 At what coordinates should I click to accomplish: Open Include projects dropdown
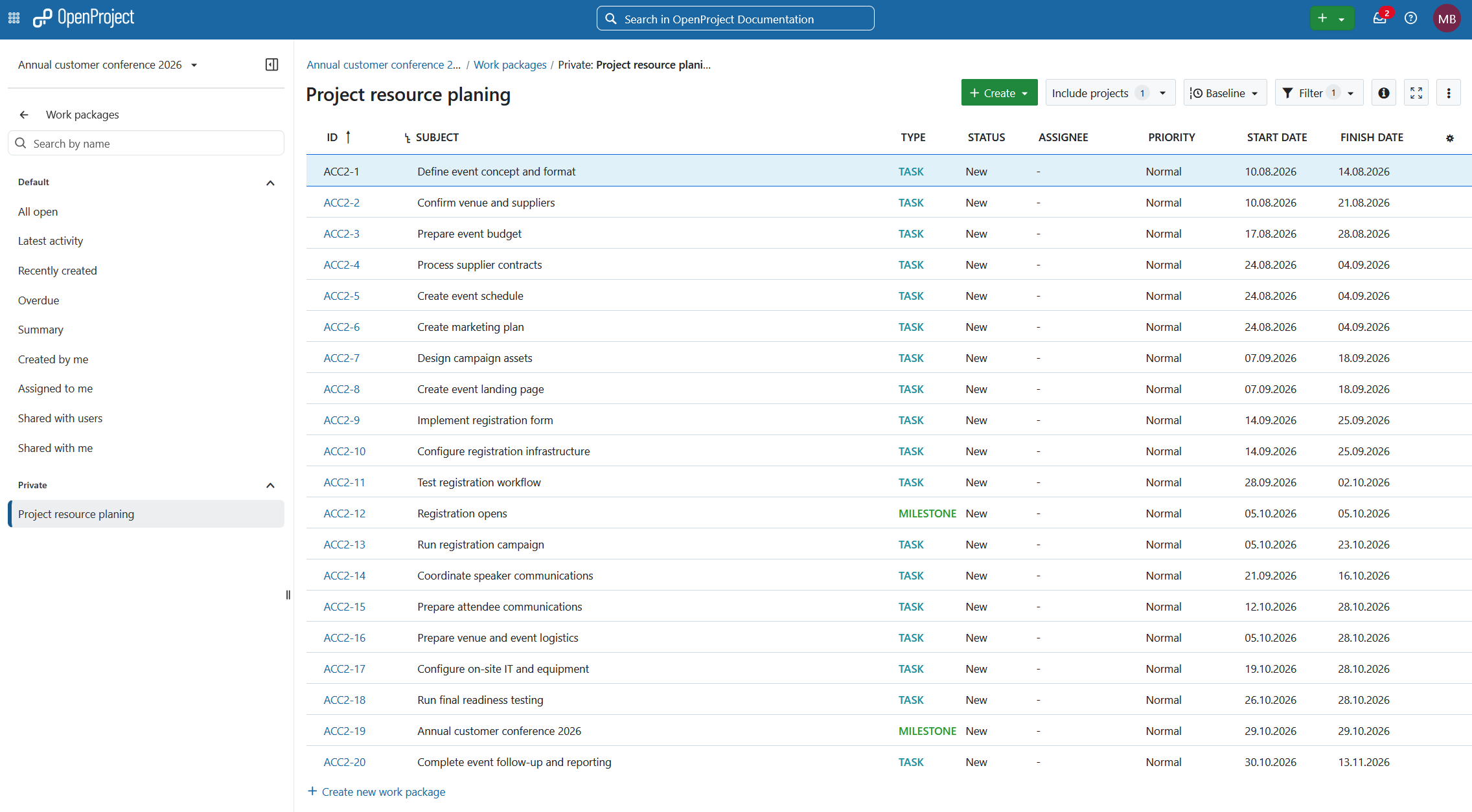click(1110, 93)
